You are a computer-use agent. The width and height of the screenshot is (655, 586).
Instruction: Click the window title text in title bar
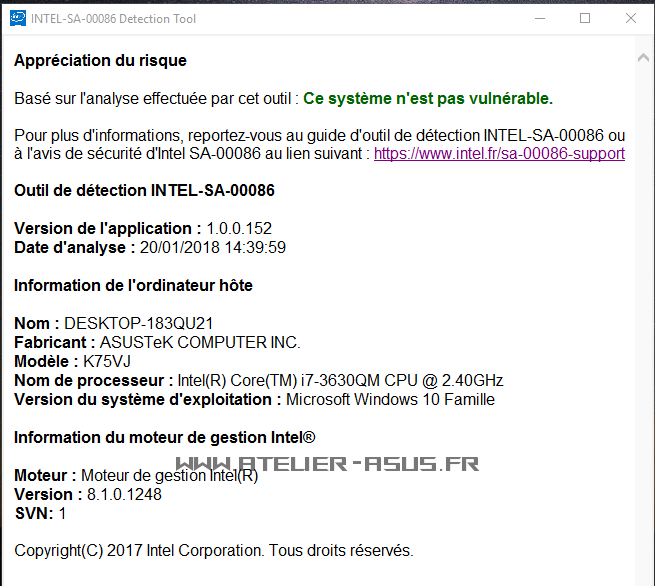pos(113,19)
